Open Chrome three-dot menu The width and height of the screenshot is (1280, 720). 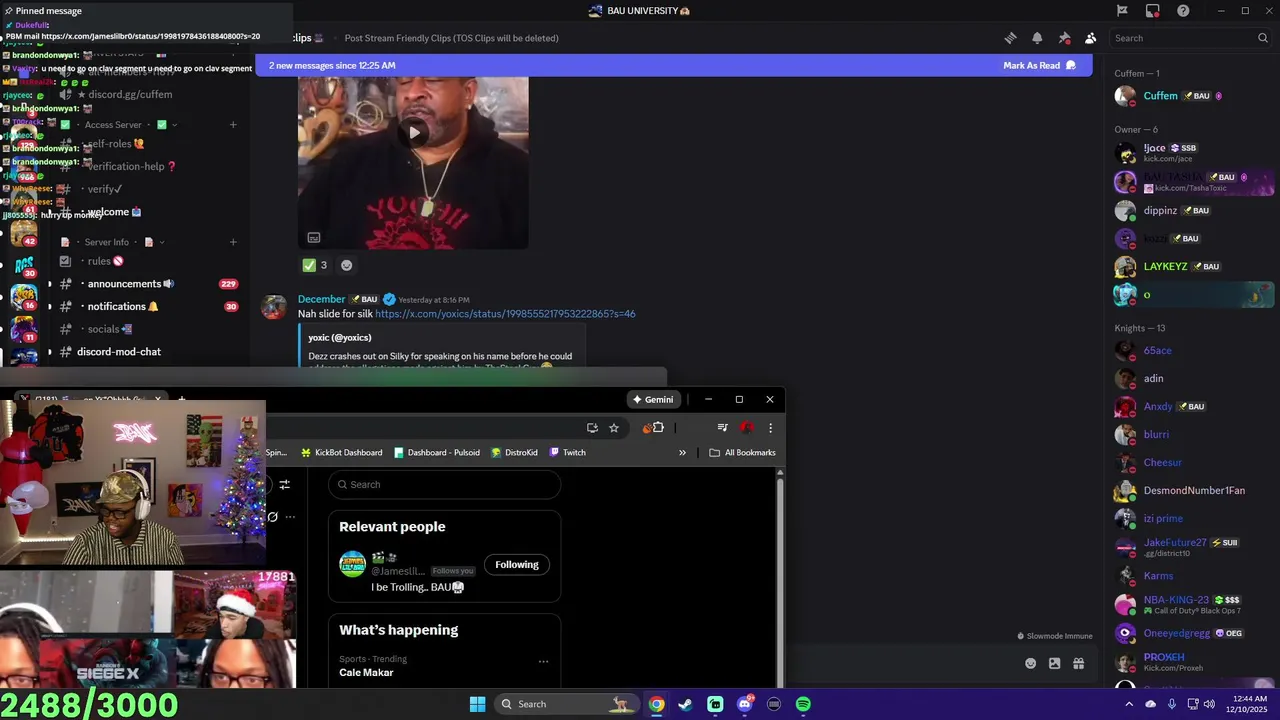(770, 428)
